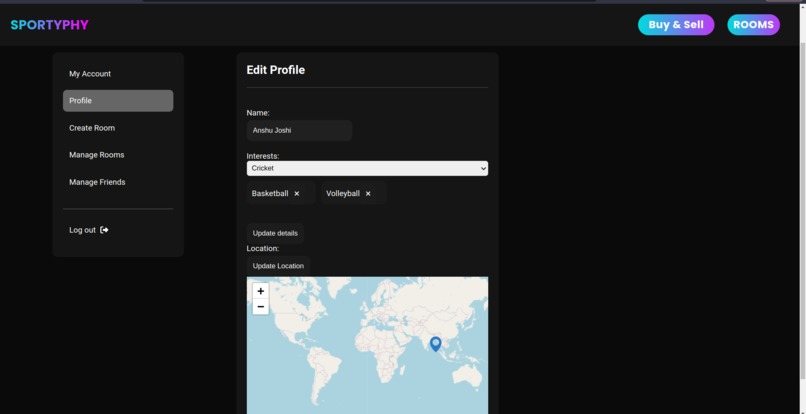
Task: Remove the Volleyball interest tag
Action: (x=368, y=194)
